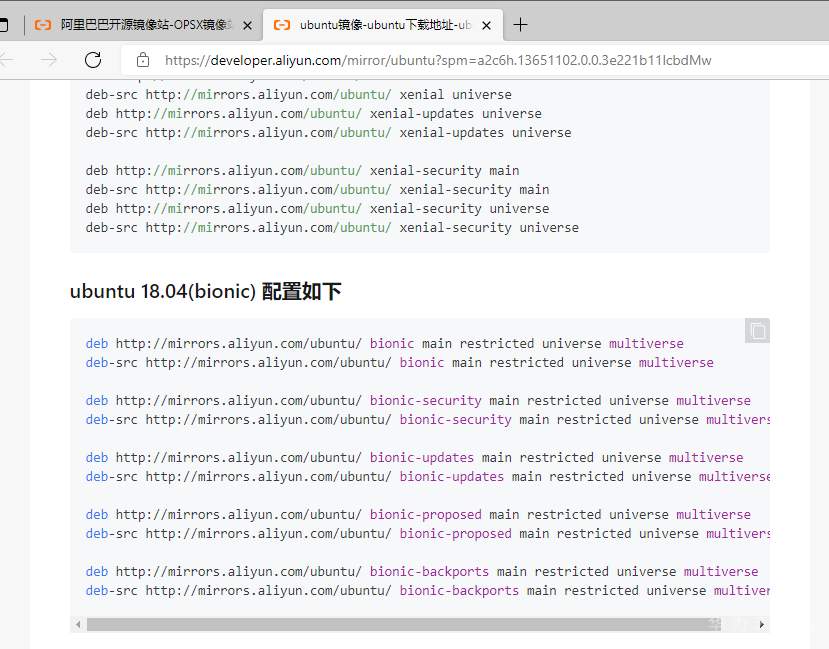
Task: Click the 'deb ... bionic-proposed main' line
Action: coord(418,515)
